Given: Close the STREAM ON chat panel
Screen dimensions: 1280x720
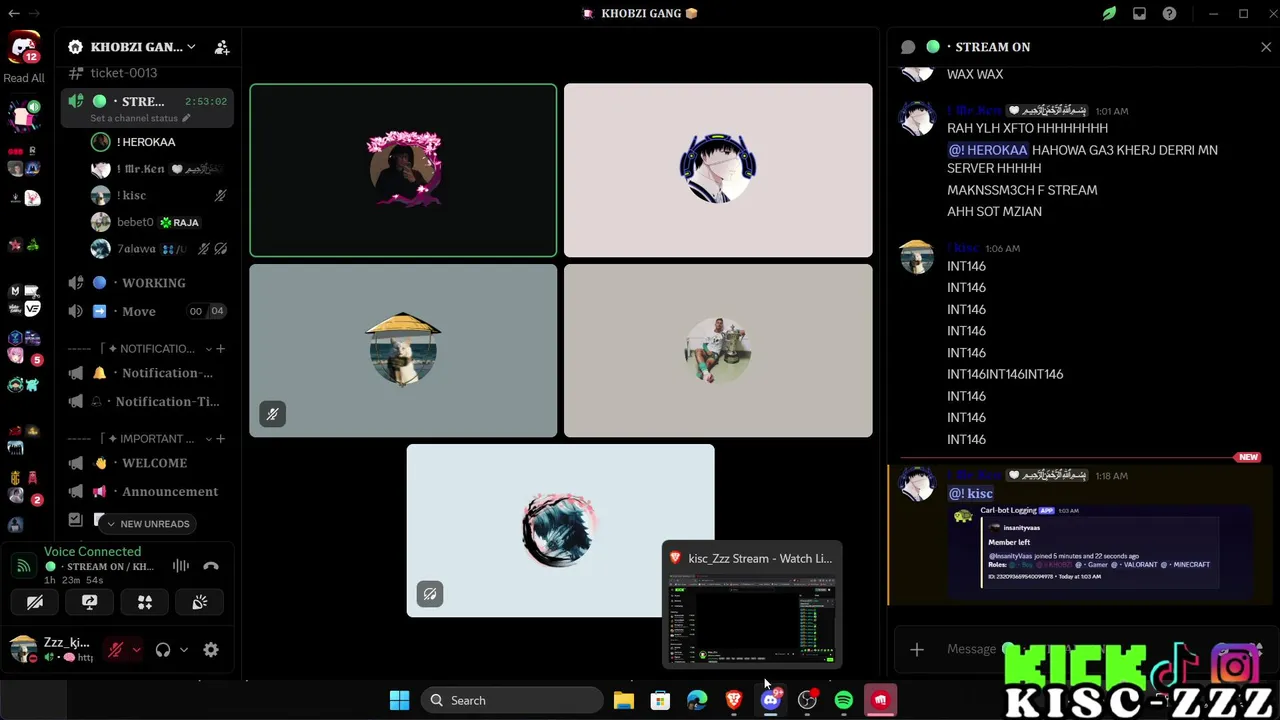Looking at the screenshot, I should point(1266,47).
